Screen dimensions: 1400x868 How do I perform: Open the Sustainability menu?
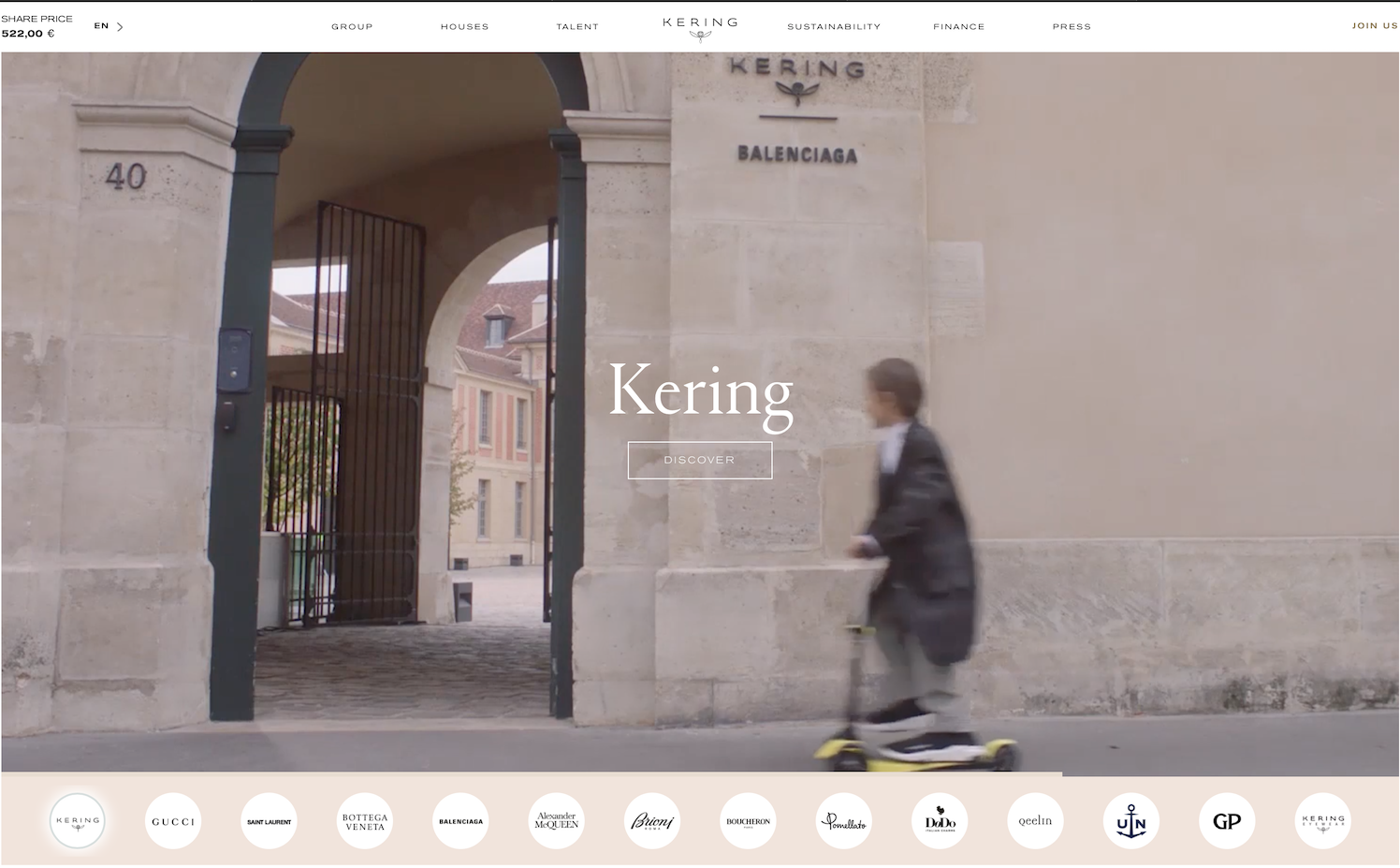tap(834, 26)
